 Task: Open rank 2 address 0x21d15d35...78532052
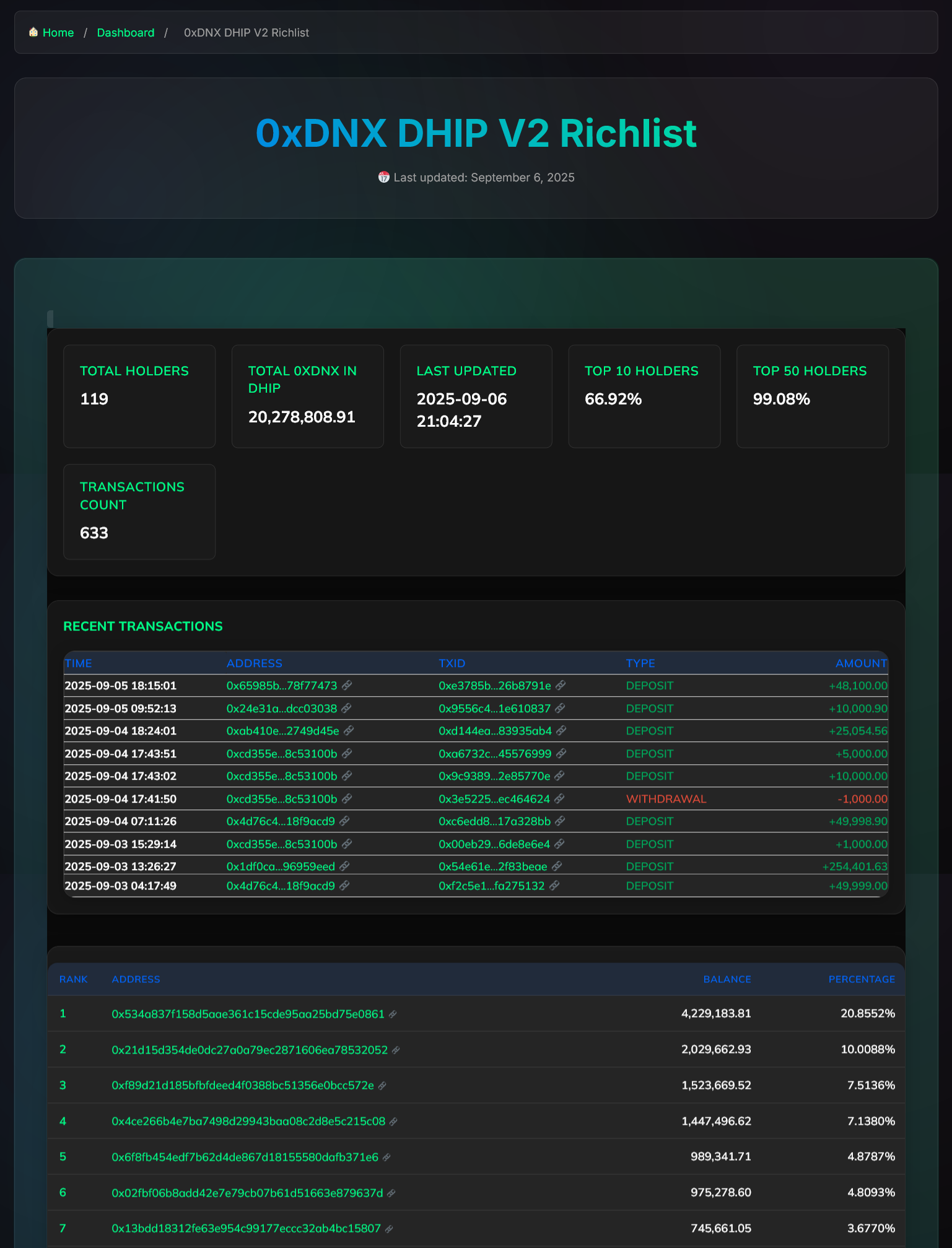[250, 1050]
